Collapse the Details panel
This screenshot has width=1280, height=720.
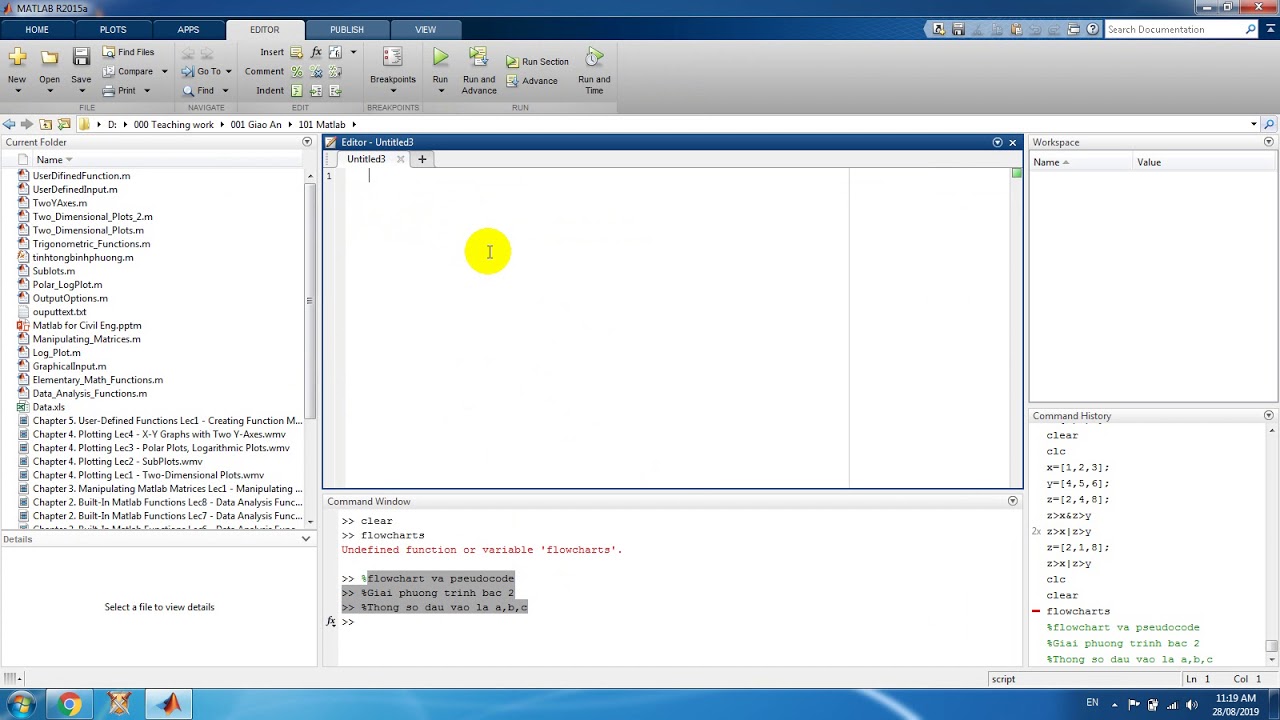point(306,539)
